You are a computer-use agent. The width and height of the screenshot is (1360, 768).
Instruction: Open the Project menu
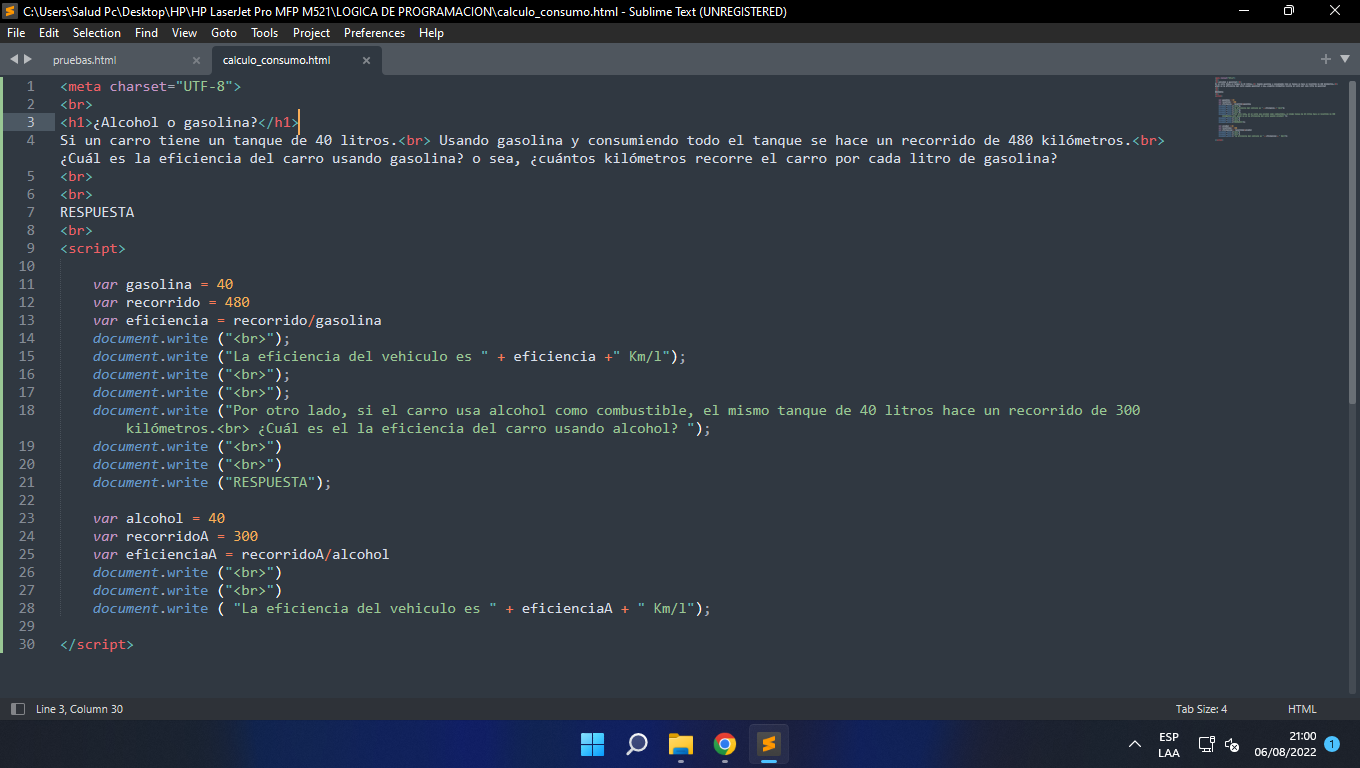312,33
